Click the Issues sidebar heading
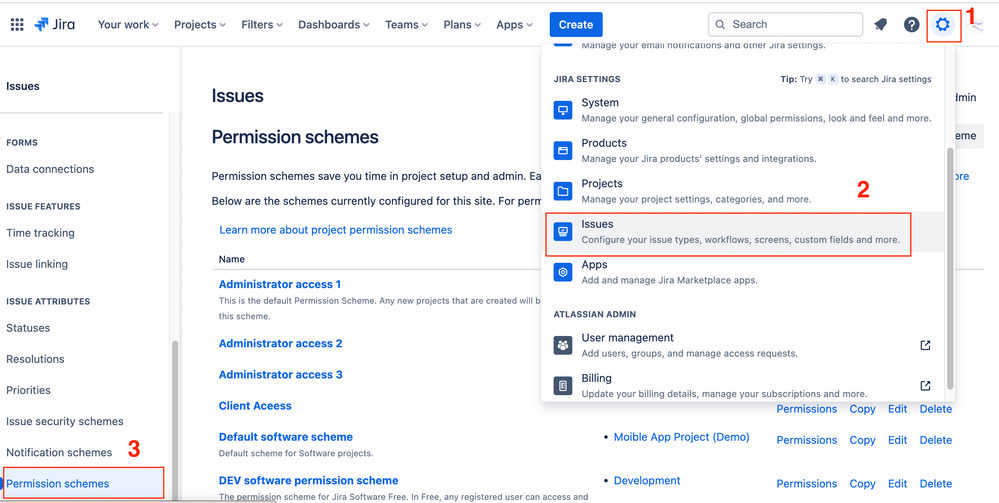This screenshot has height=503, width=999. 23,86
